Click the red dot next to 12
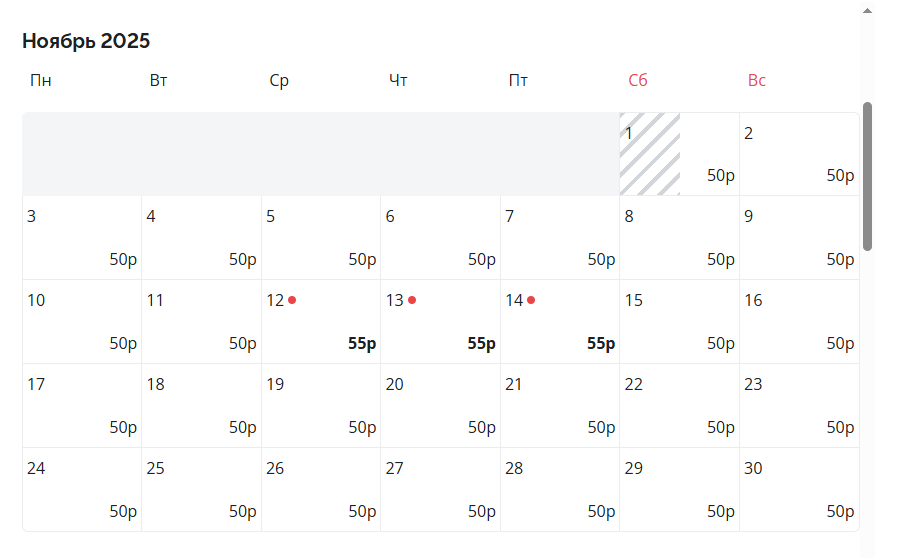897x558 pixels. (292, 300)
